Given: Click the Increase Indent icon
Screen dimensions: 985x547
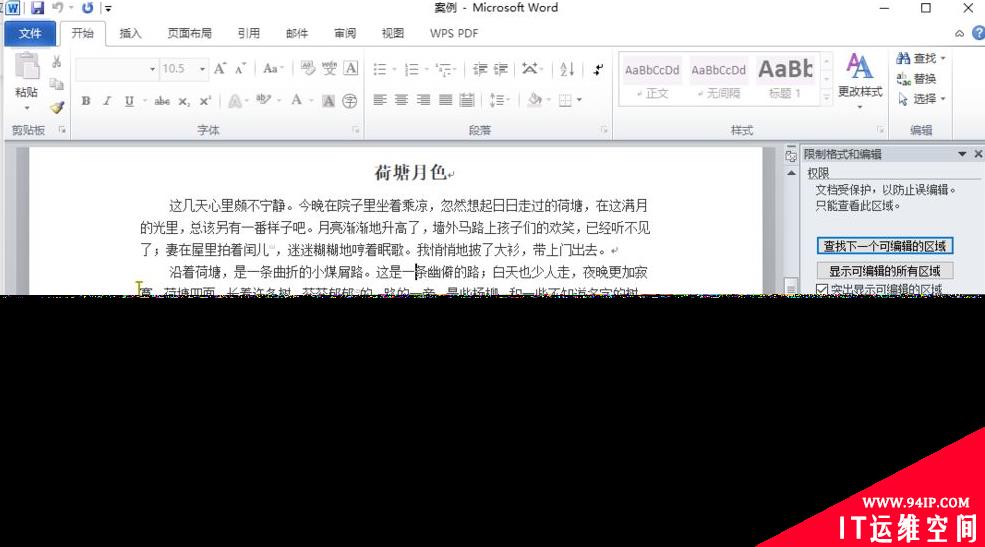Looking at the screenshot, I should point(501,69).
